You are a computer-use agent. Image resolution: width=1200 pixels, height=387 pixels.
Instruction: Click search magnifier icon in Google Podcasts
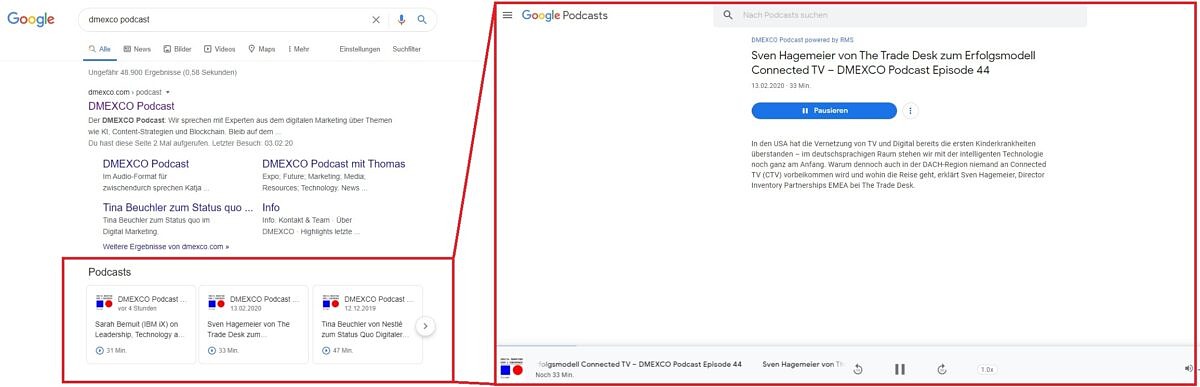[x=728, y=15]
